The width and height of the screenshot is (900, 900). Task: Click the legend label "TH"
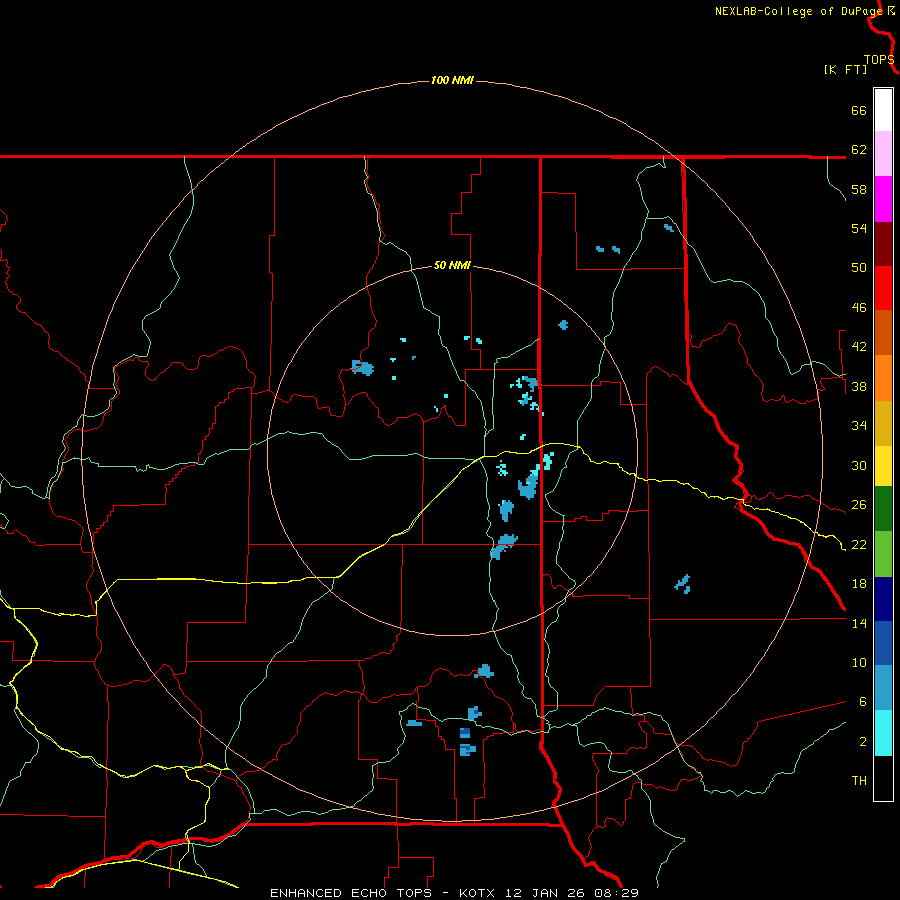pyautogui.click(x=859, y=781)
